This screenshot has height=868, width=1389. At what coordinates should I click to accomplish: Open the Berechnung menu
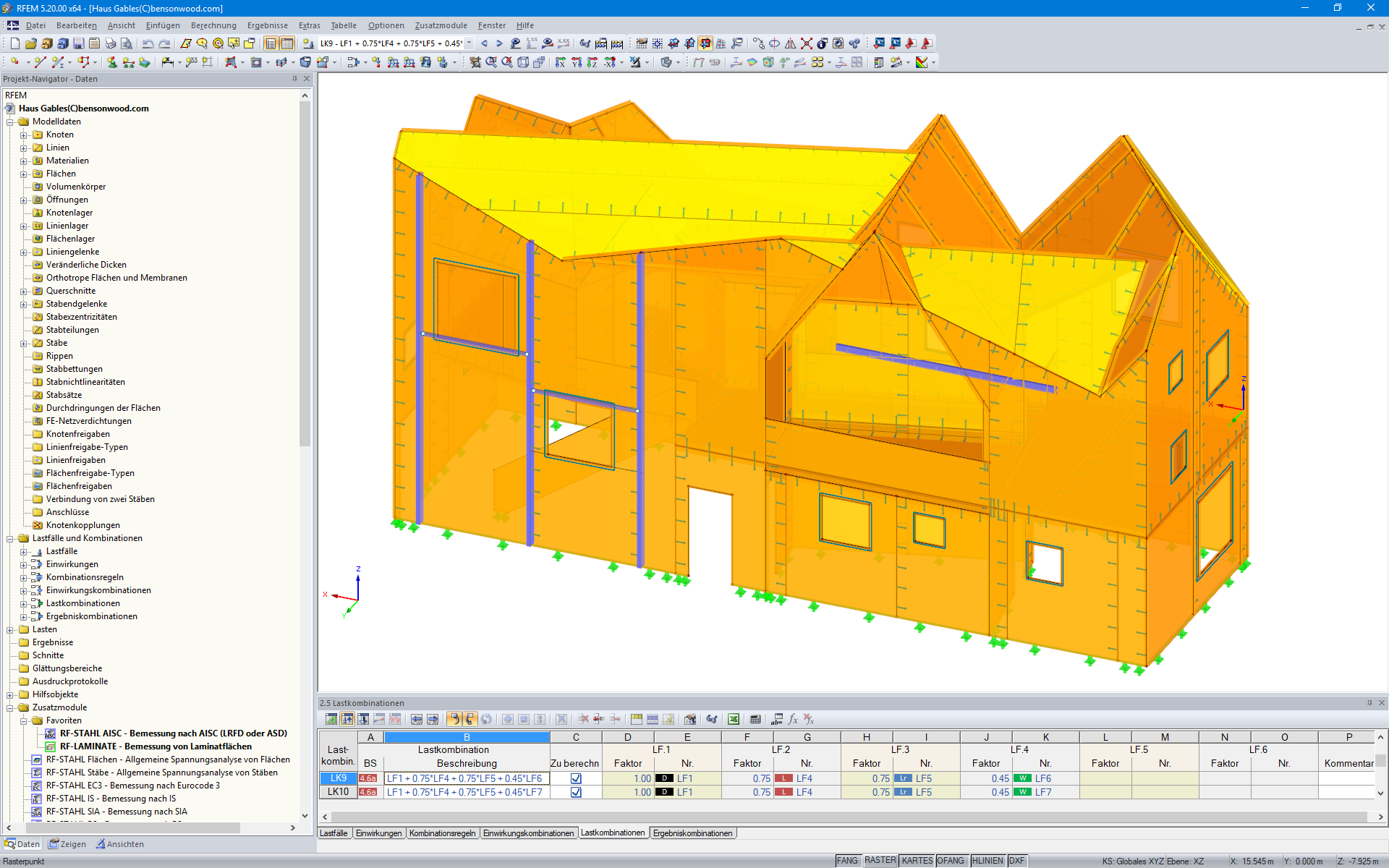(213, 25)
